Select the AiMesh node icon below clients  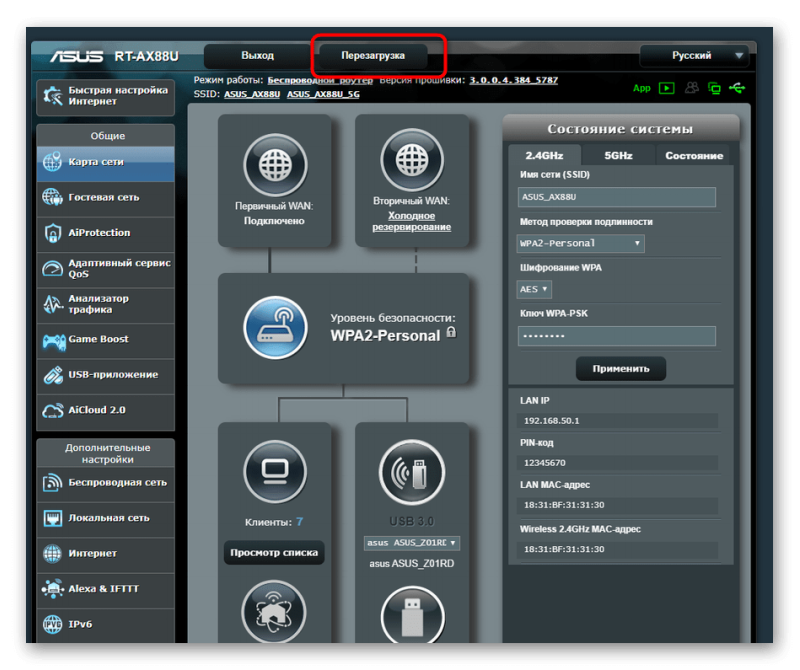point(274,611)
